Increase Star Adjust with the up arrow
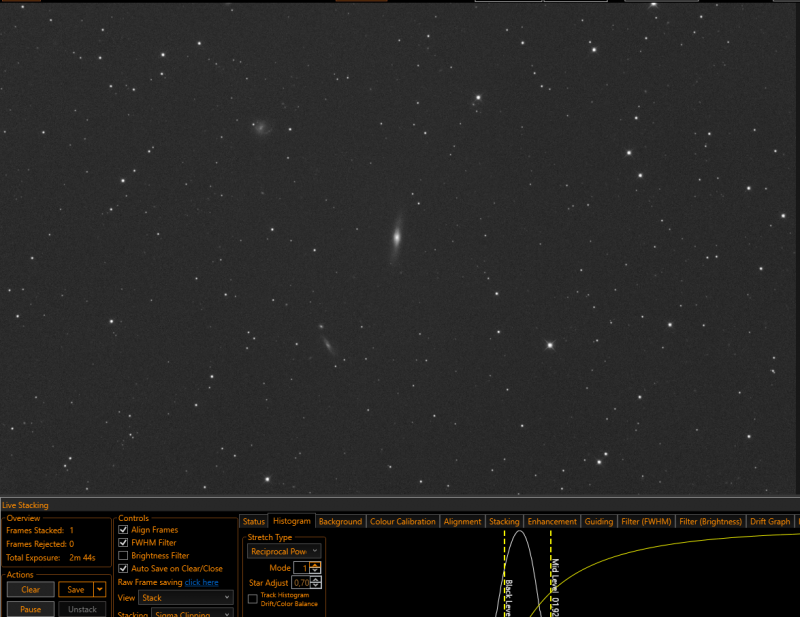Image resolution: width=800 pixels, height=617 pixels. point(316,579)
